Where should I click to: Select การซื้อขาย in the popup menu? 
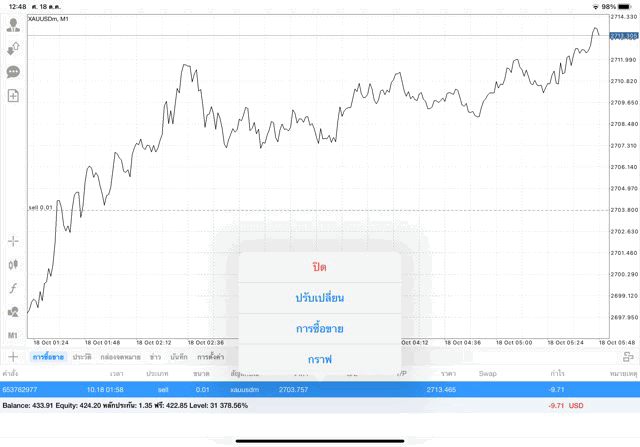tap(319, 329)
